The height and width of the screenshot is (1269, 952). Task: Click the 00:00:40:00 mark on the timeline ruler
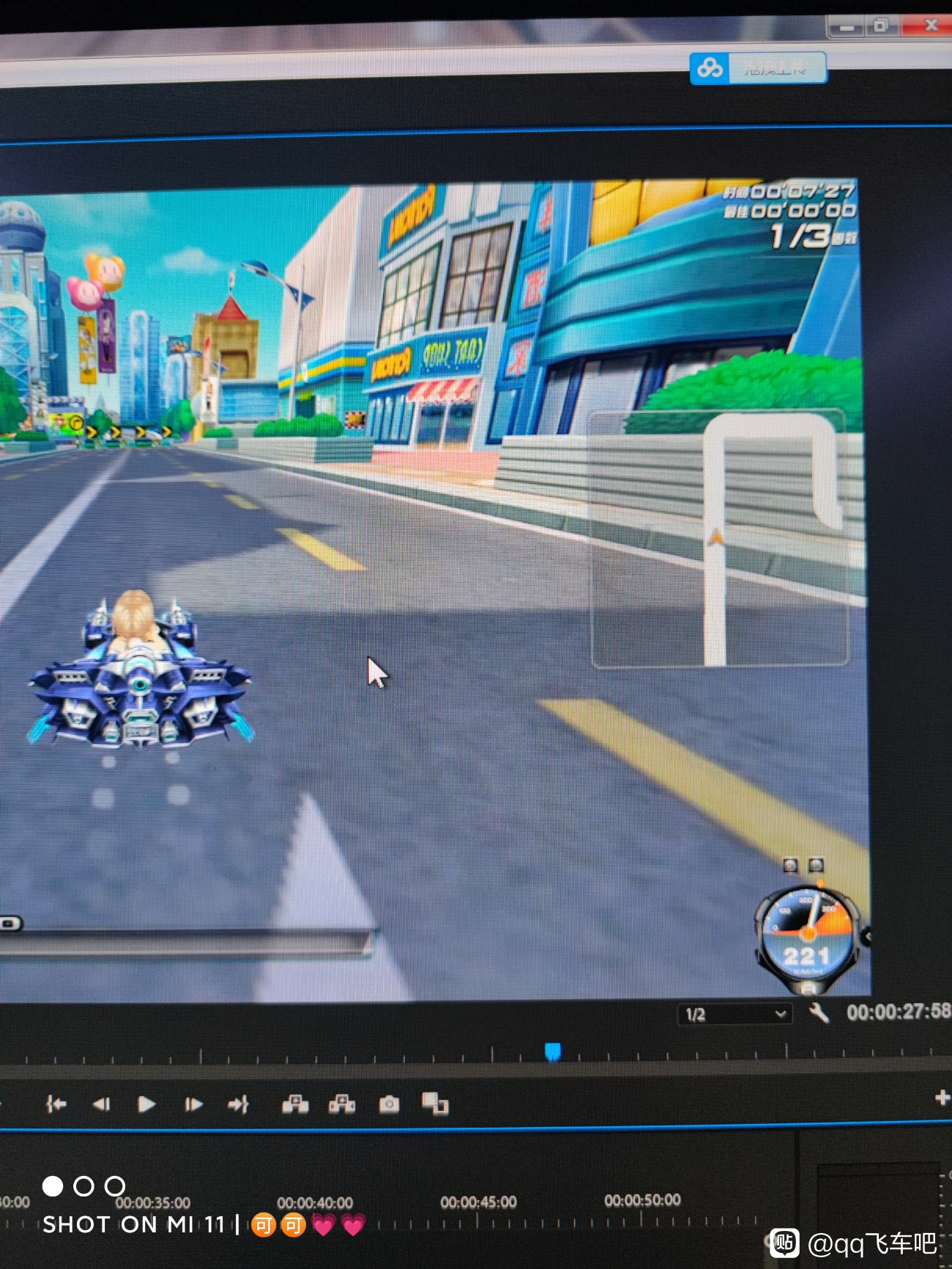tap(315, 1203)
